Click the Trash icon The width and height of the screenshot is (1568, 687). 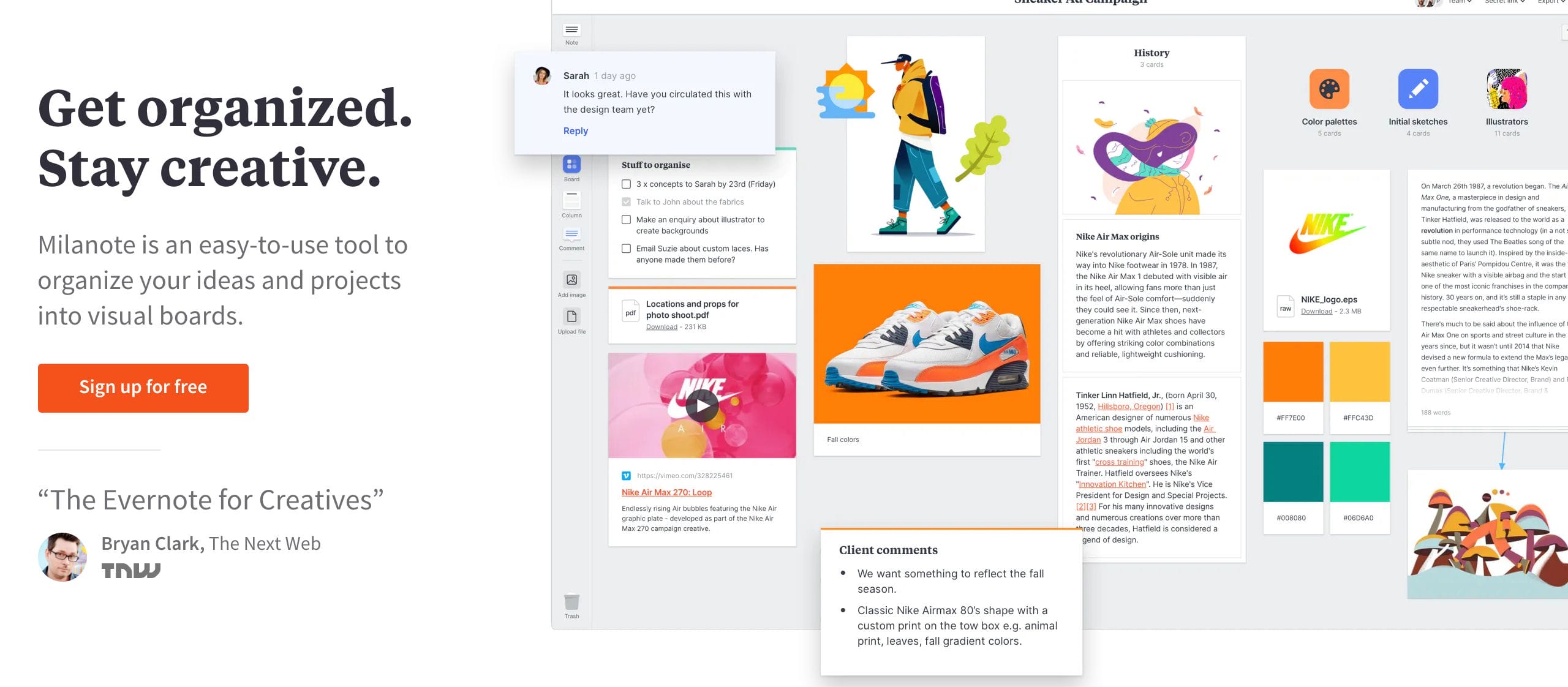[x=571, y=602]
